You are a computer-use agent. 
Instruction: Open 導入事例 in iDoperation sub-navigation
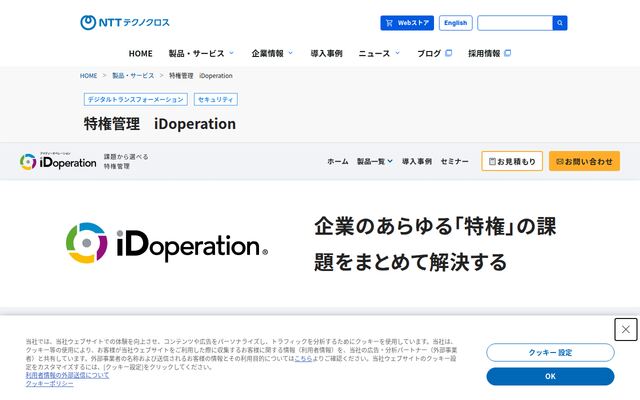point(417,162)
